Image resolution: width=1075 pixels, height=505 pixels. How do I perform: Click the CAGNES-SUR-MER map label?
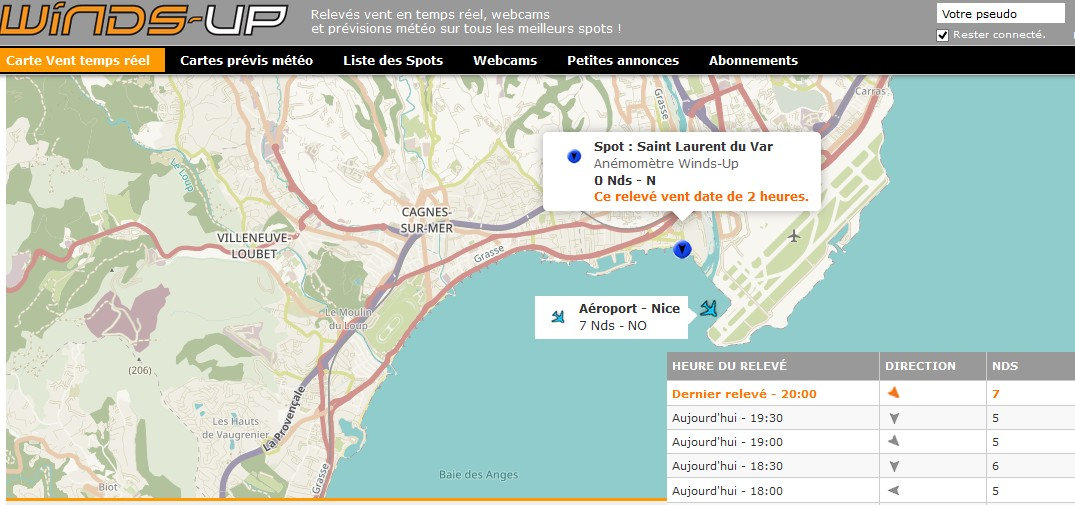(426, 219)
